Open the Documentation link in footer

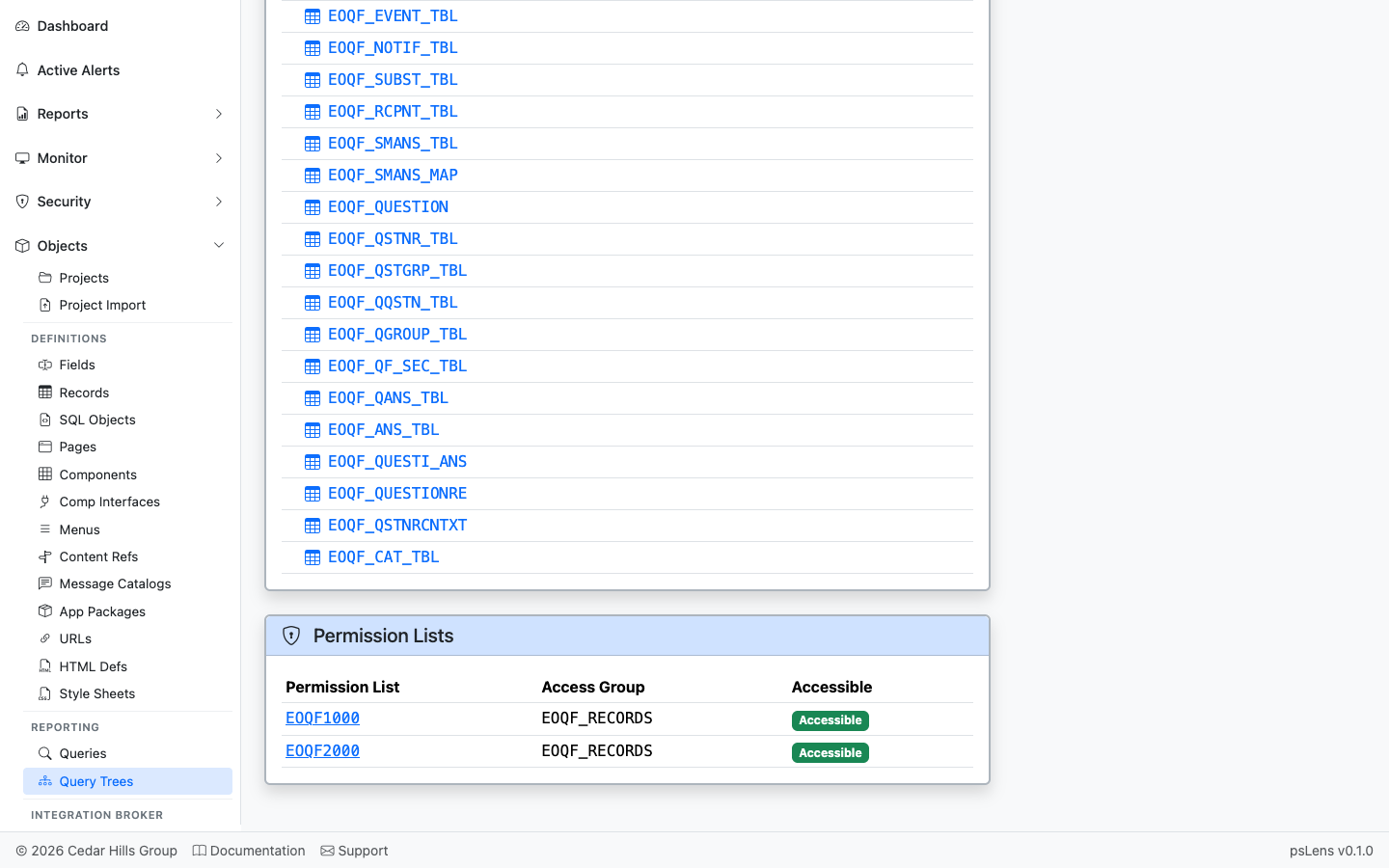pyautogui.click(x=249, y=851)
